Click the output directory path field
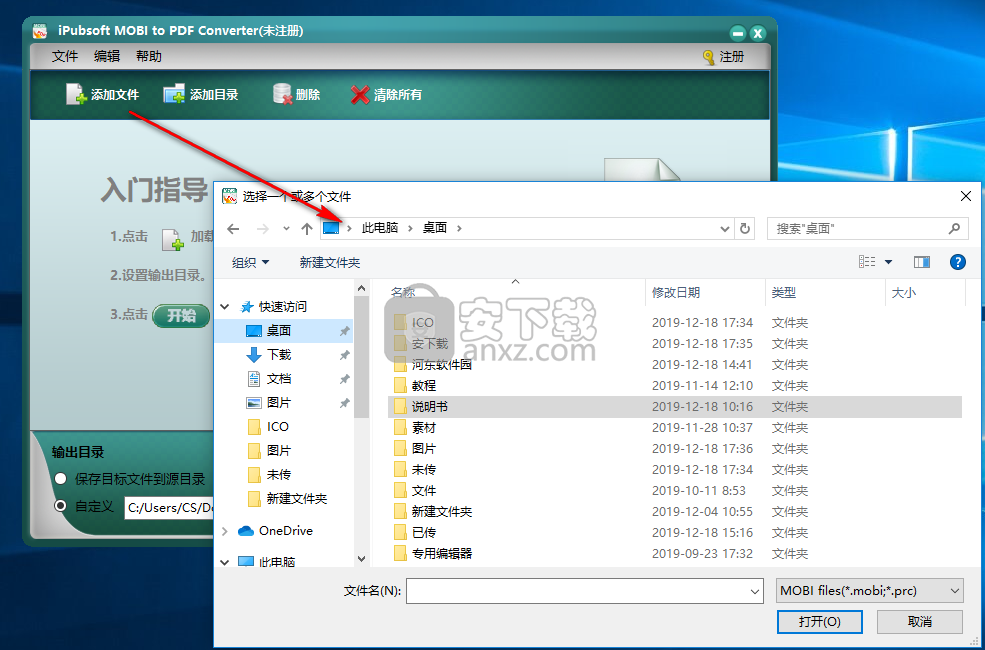The height and width of the screenshot is (650, 985). click(170, 507)
